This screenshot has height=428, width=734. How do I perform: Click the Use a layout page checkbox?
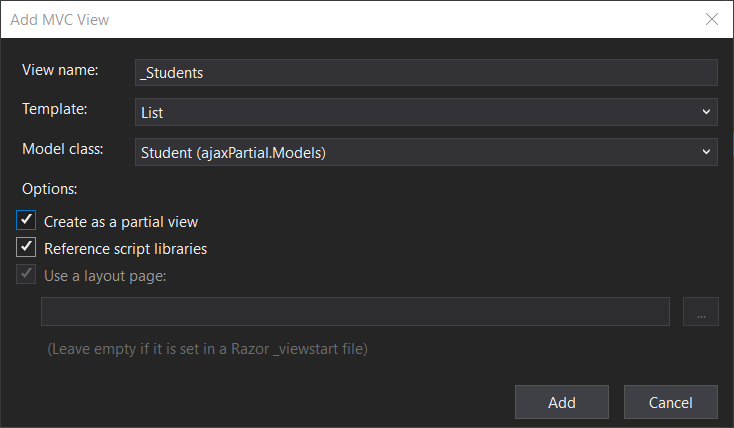(27, 275)
